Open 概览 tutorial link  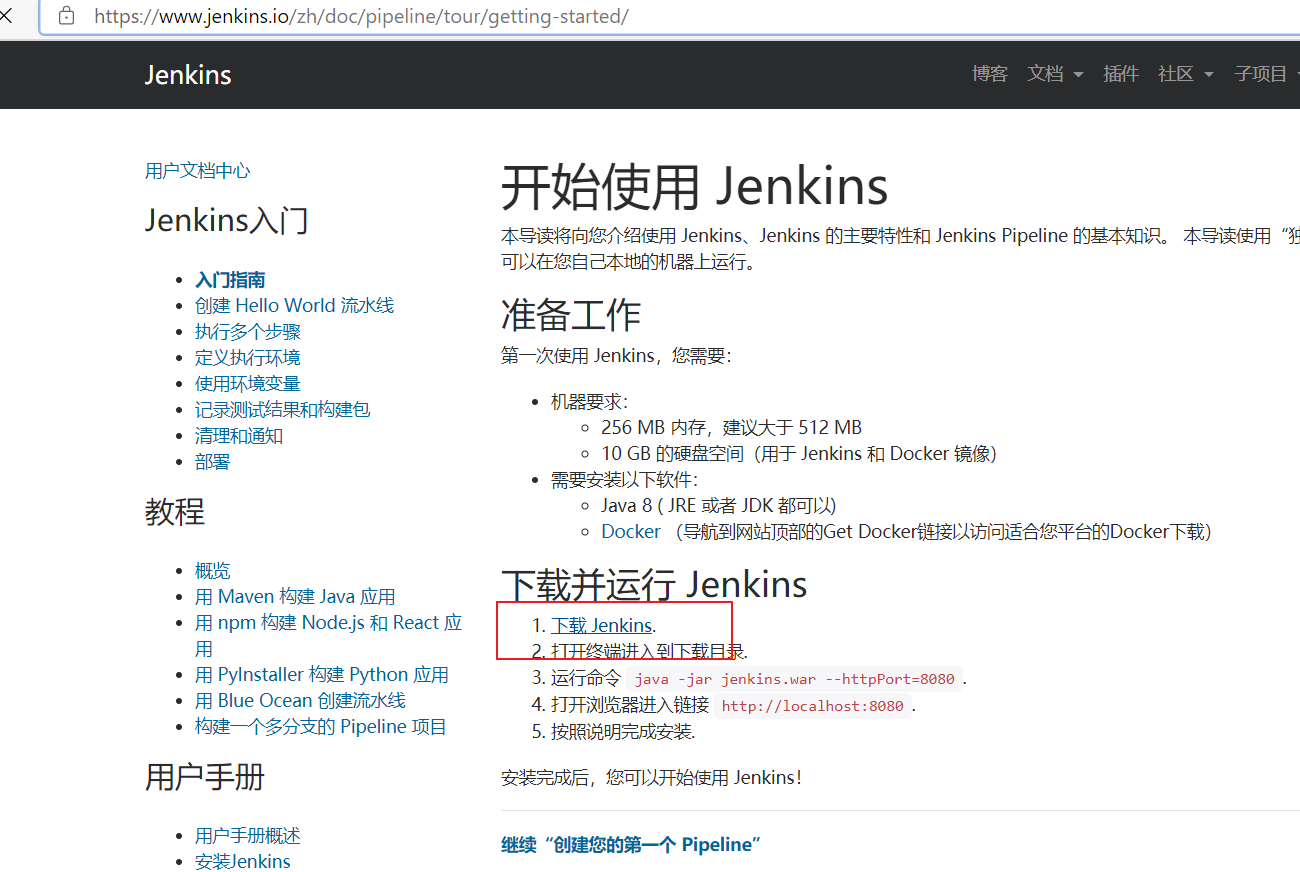coord(213,571)
